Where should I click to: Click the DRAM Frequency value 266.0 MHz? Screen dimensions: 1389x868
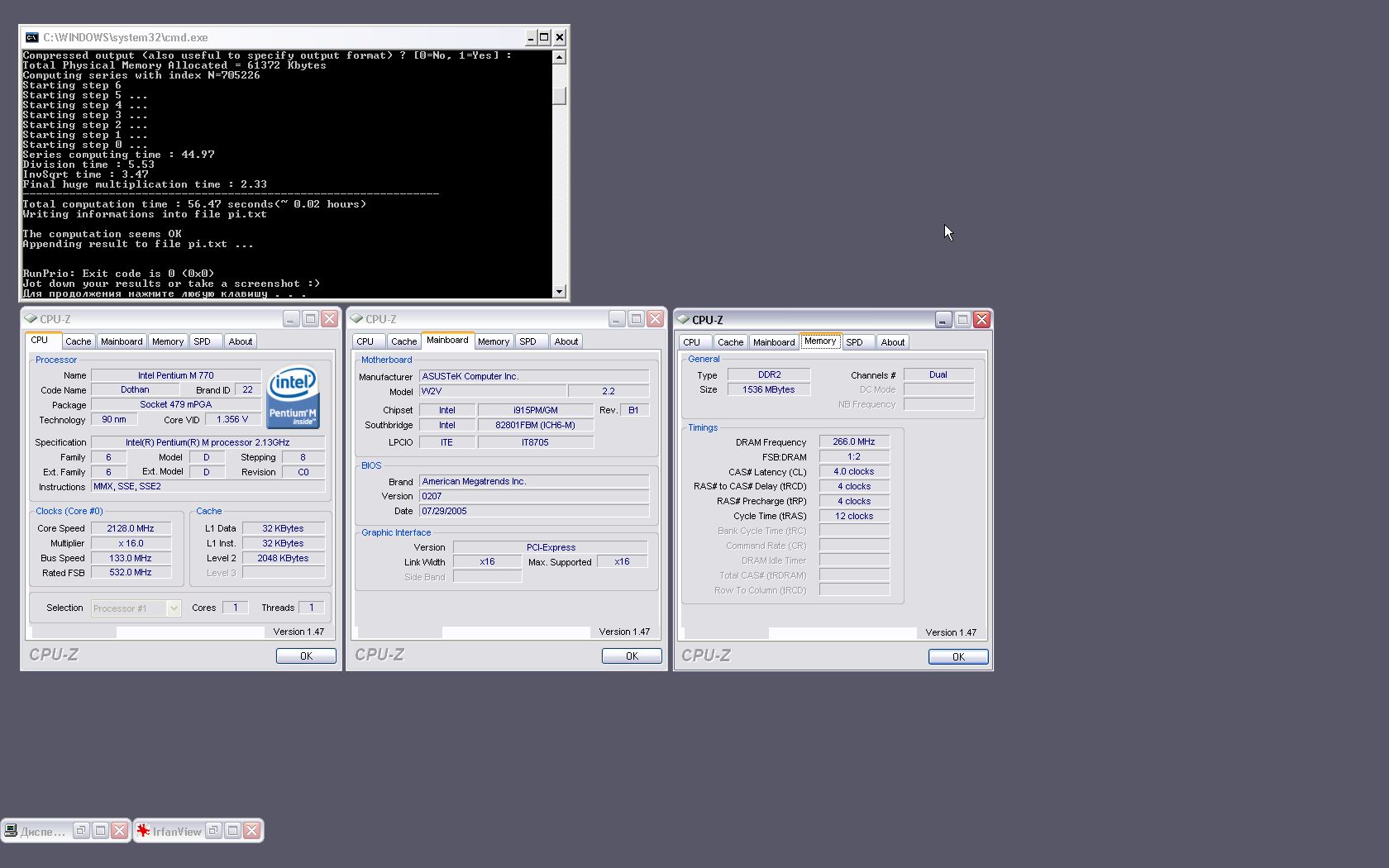pyautogui.click(x=854, y=441)
